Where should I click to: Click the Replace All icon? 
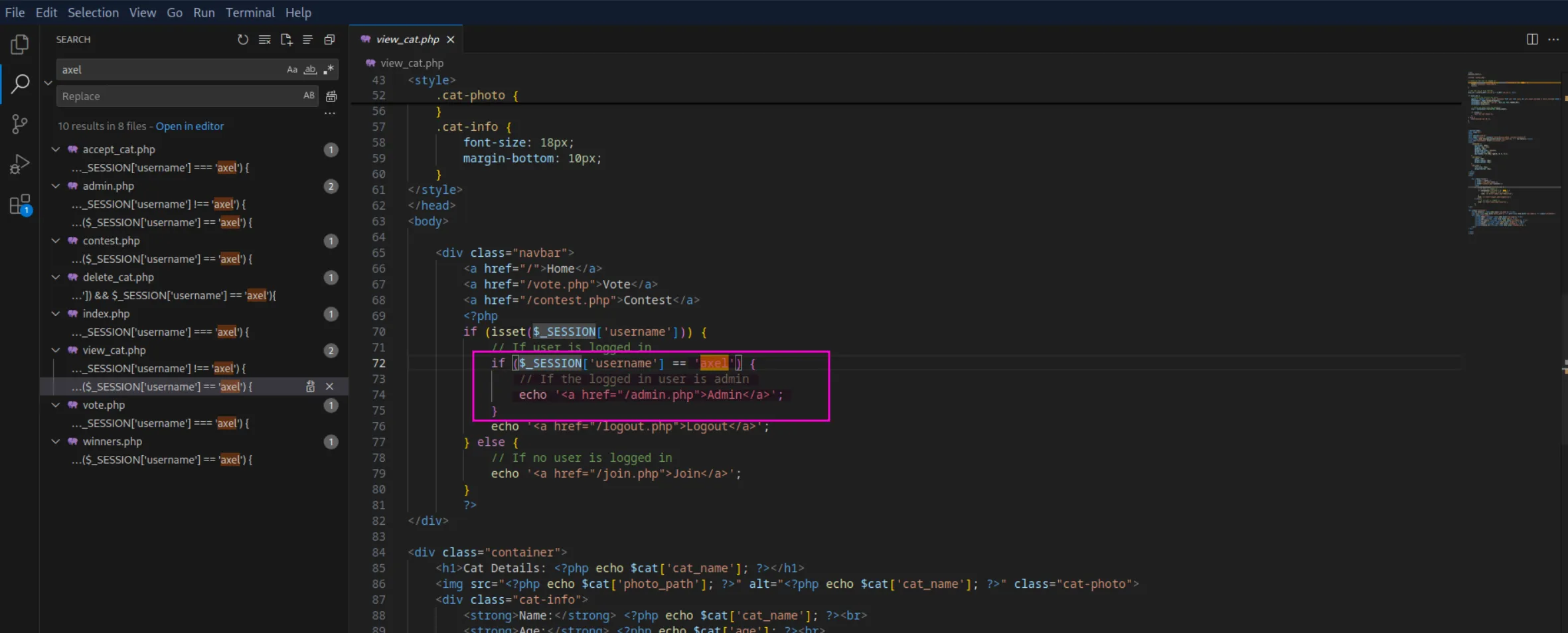[x=331, y=96]
